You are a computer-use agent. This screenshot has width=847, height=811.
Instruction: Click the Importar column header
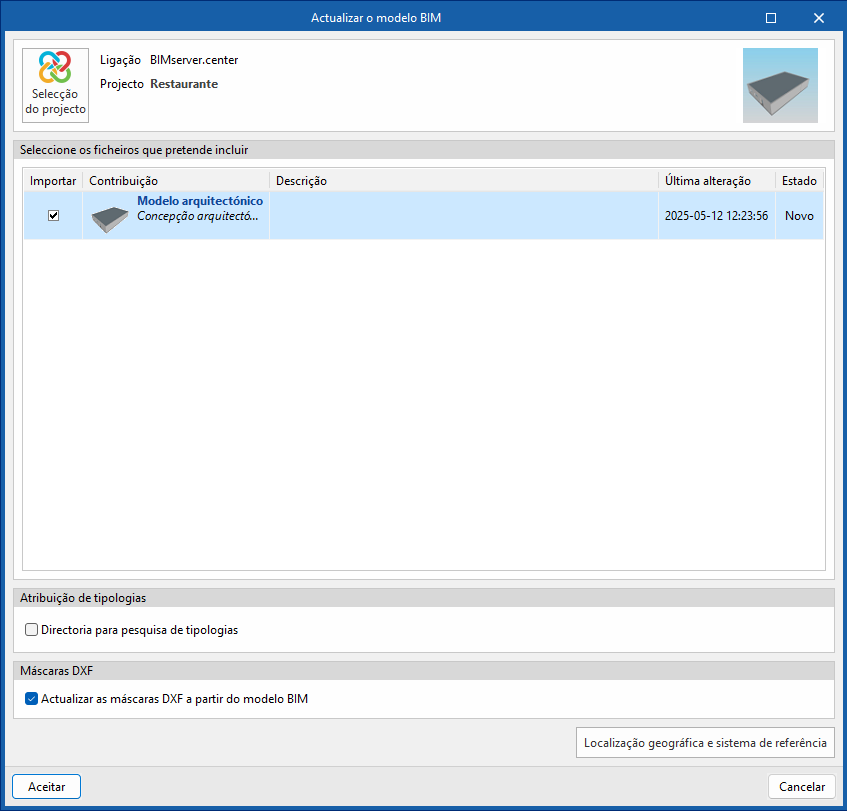pos(53,180)
